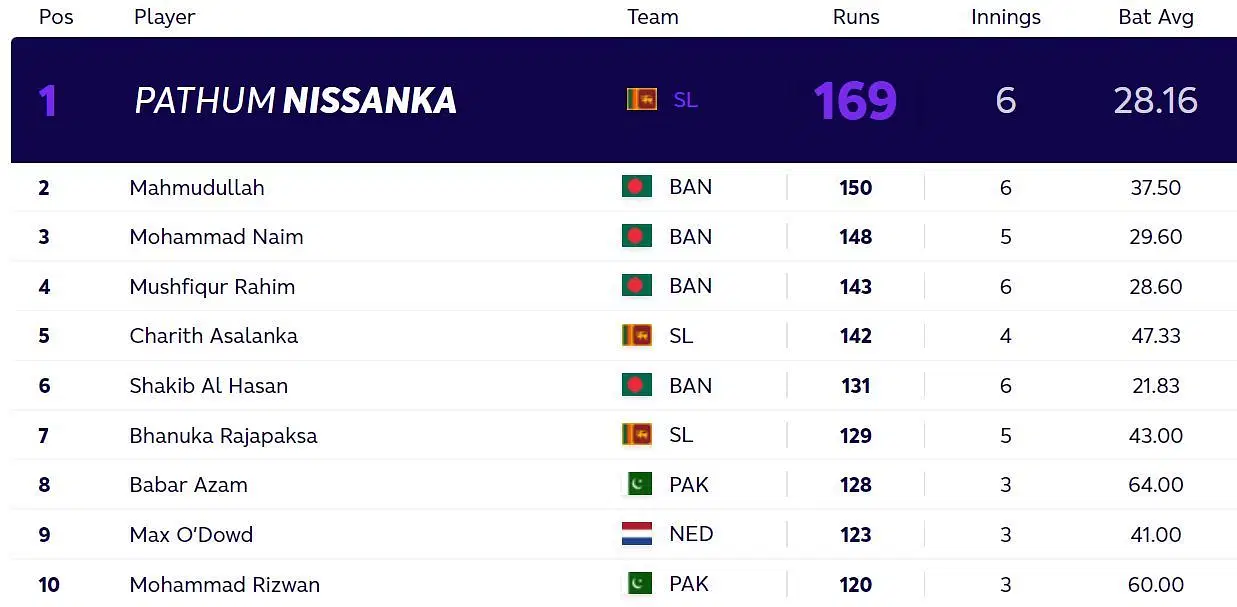Image resolution: width=1237 pixels, height=607 pixels.
Task: Sort by the Runs column header
Action: point(856,17)
